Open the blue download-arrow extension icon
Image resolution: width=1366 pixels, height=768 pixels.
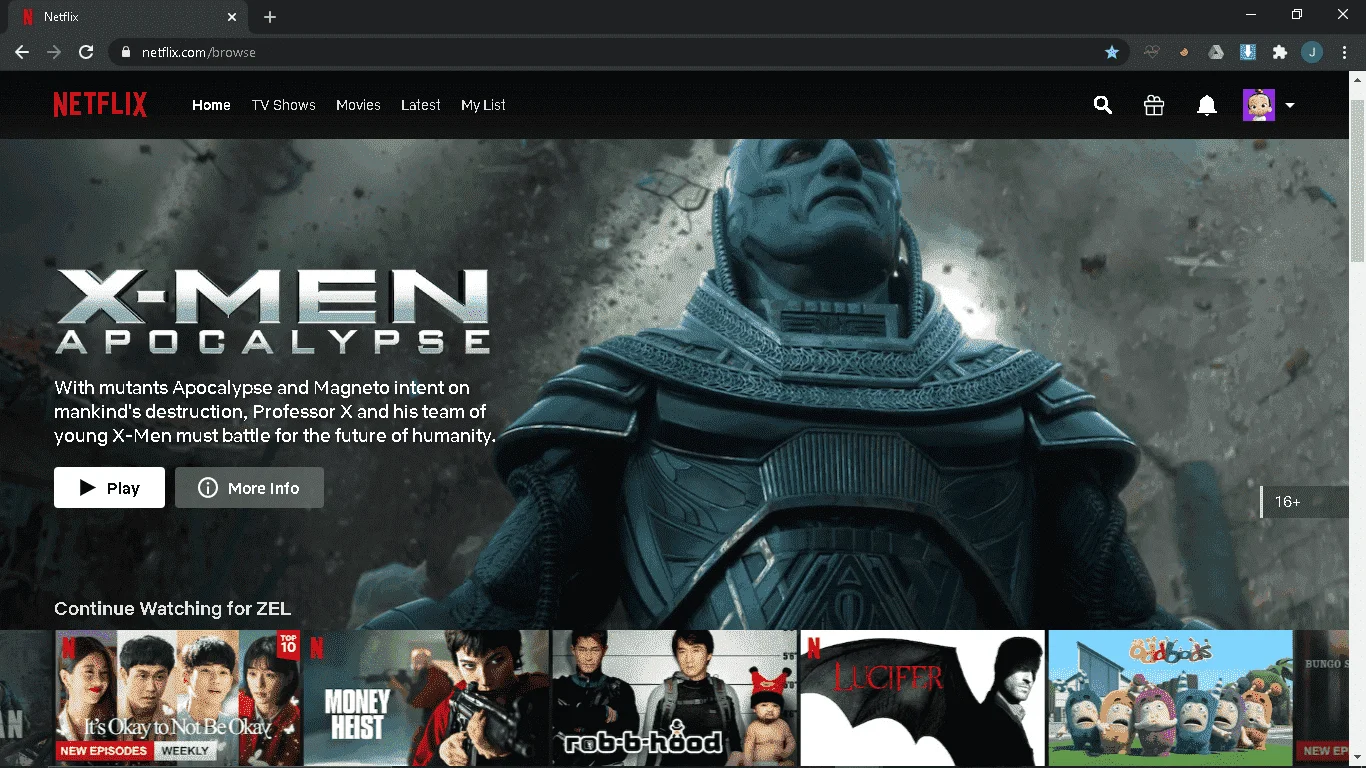pyautogui.click(x=1248, y=52)
